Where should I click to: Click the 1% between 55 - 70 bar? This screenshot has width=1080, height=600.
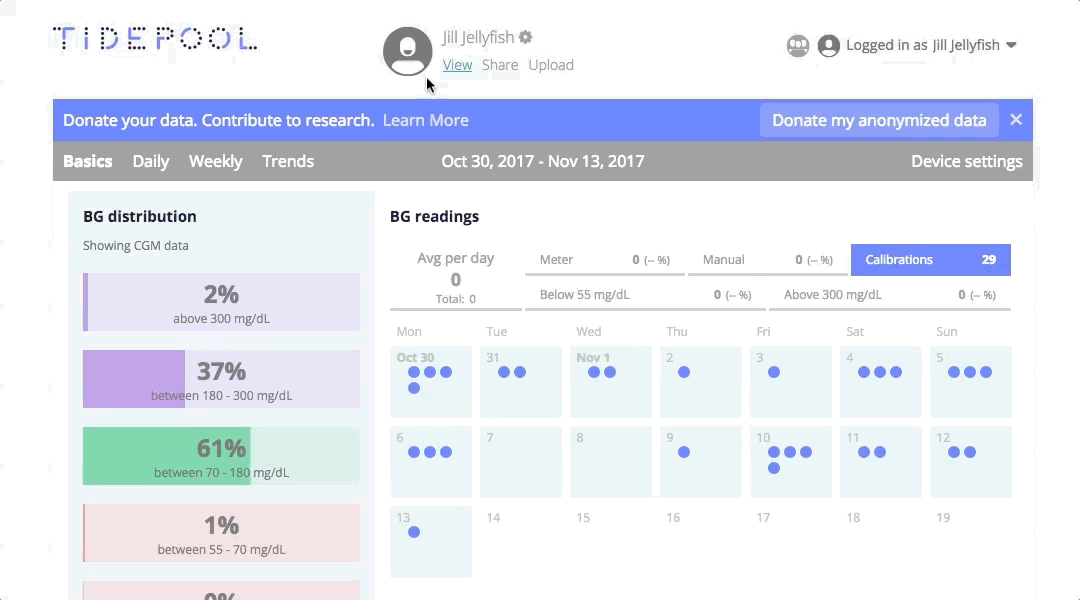click(221, 532)
